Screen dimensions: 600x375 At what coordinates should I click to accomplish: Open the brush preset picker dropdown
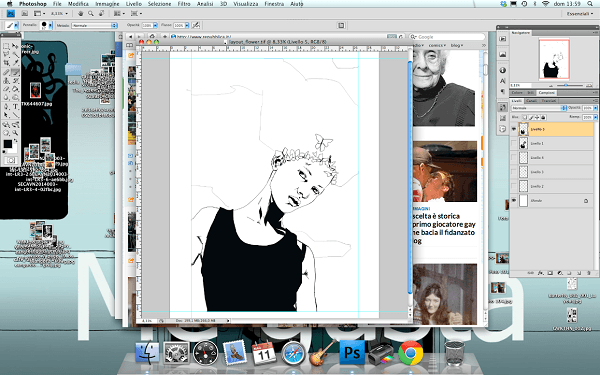50,25
